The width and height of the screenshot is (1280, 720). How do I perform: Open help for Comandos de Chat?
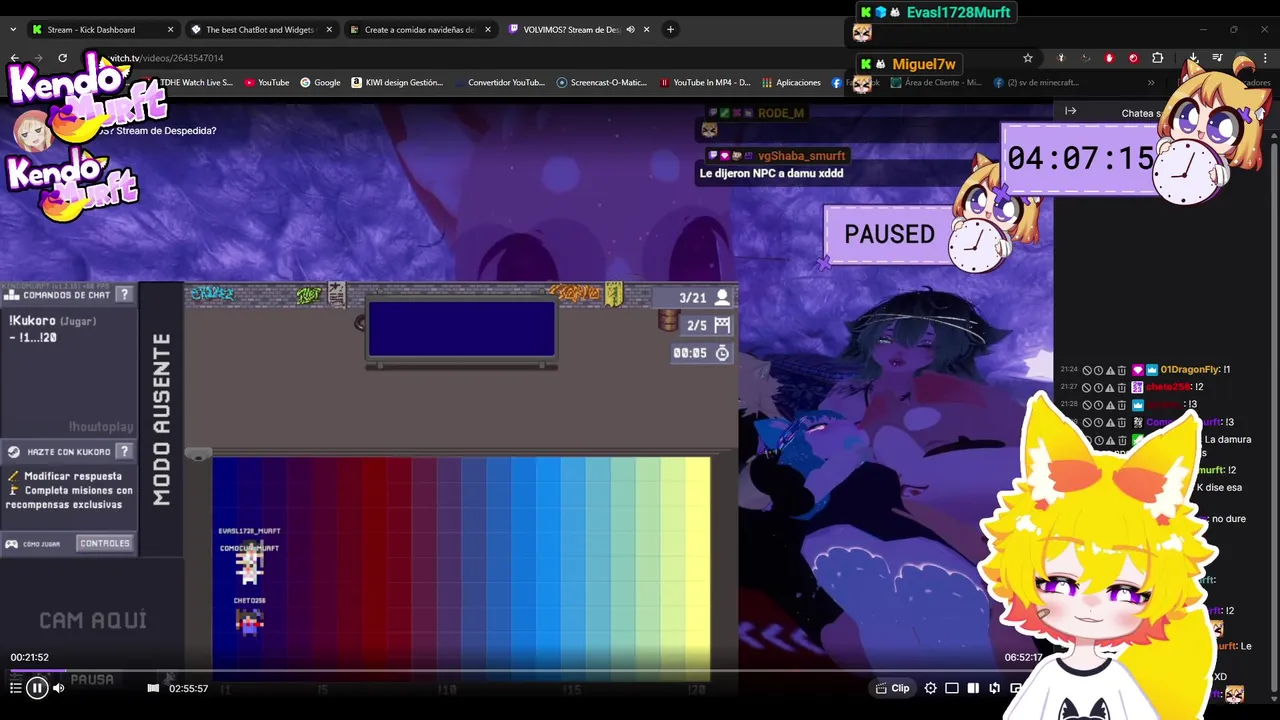click(124, 294)
